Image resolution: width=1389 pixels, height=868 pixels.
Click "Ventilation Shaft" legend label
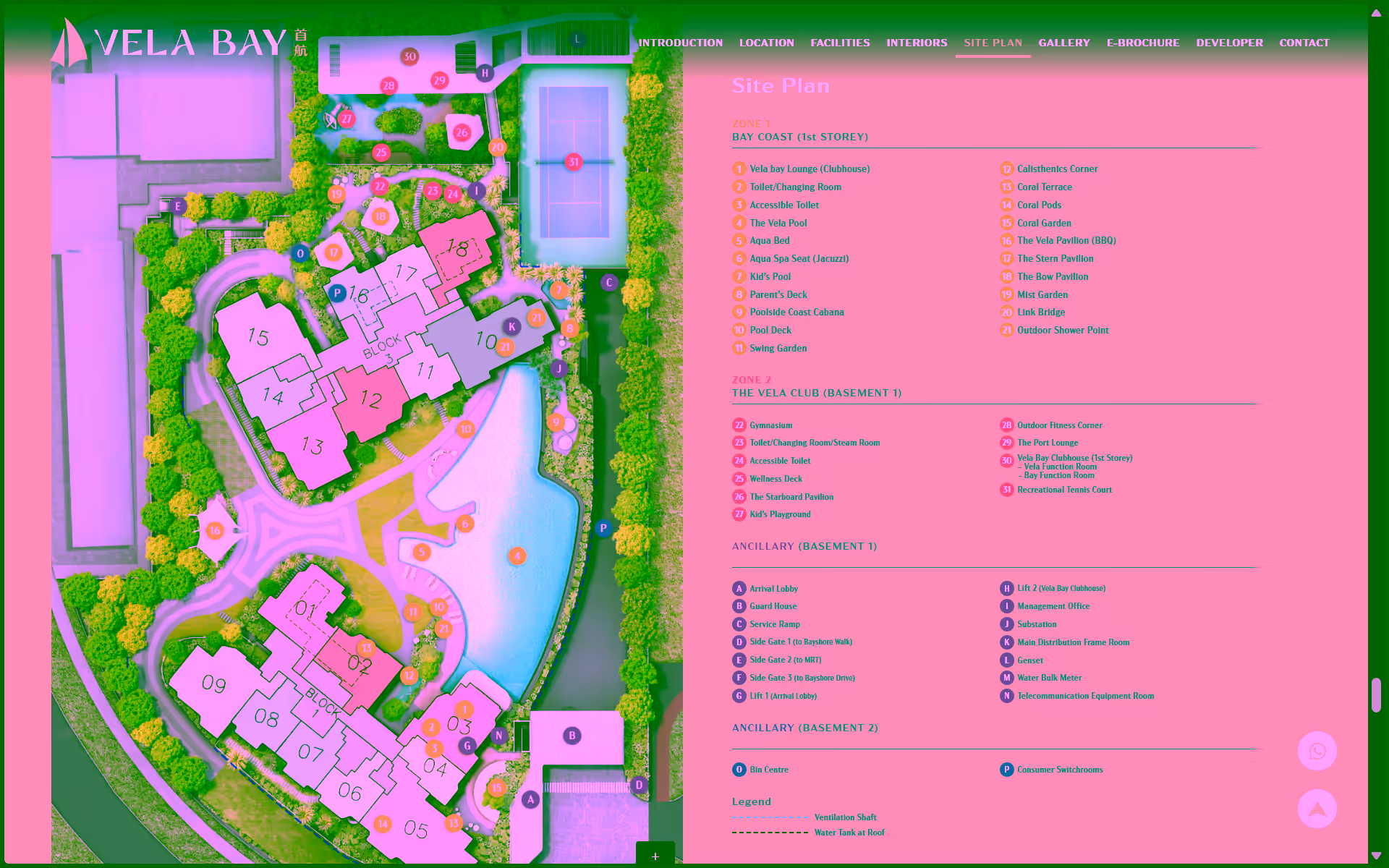(x=845, y=817)
